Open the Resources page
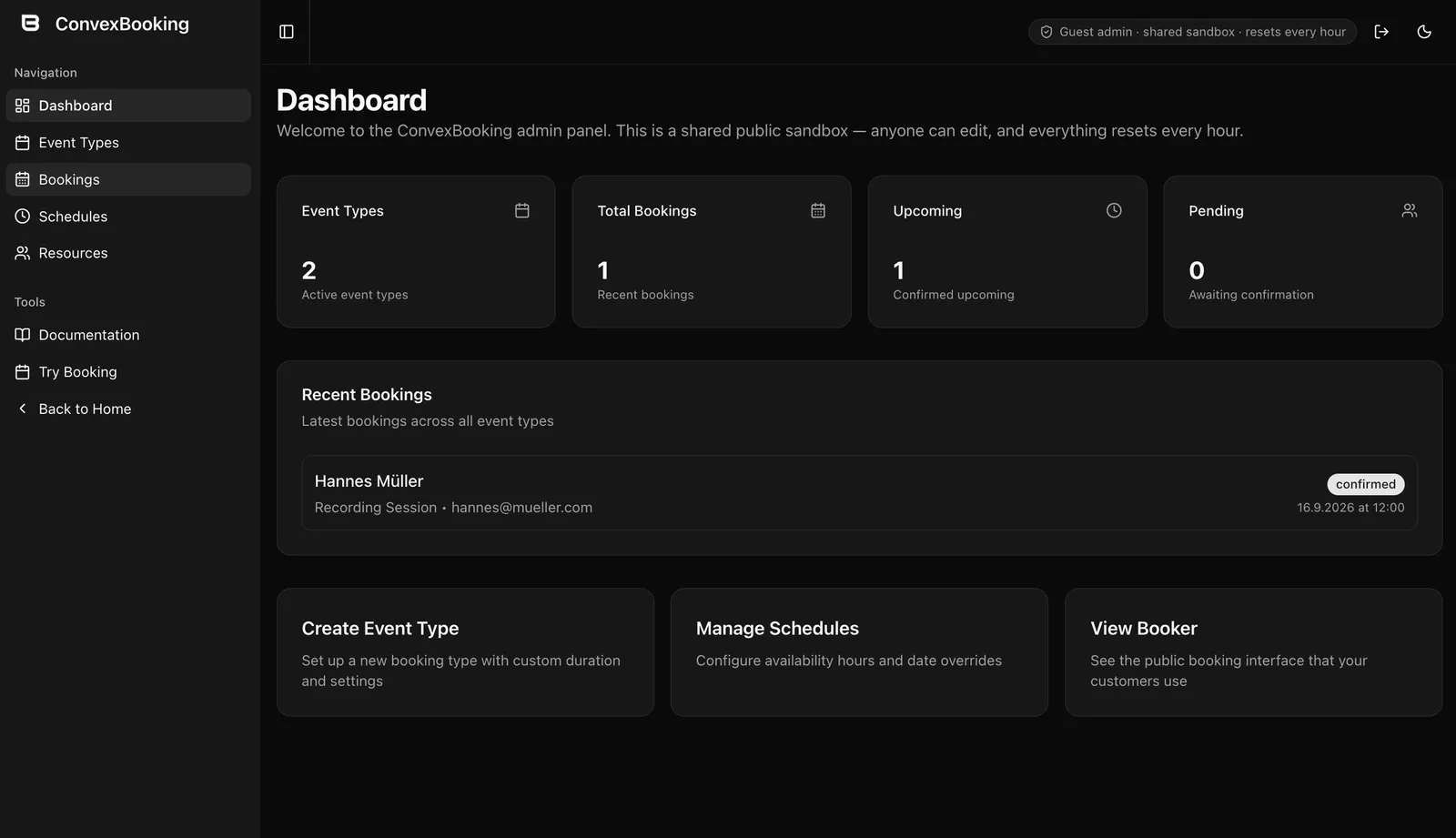1456x838 pixels. pos(128,253)
